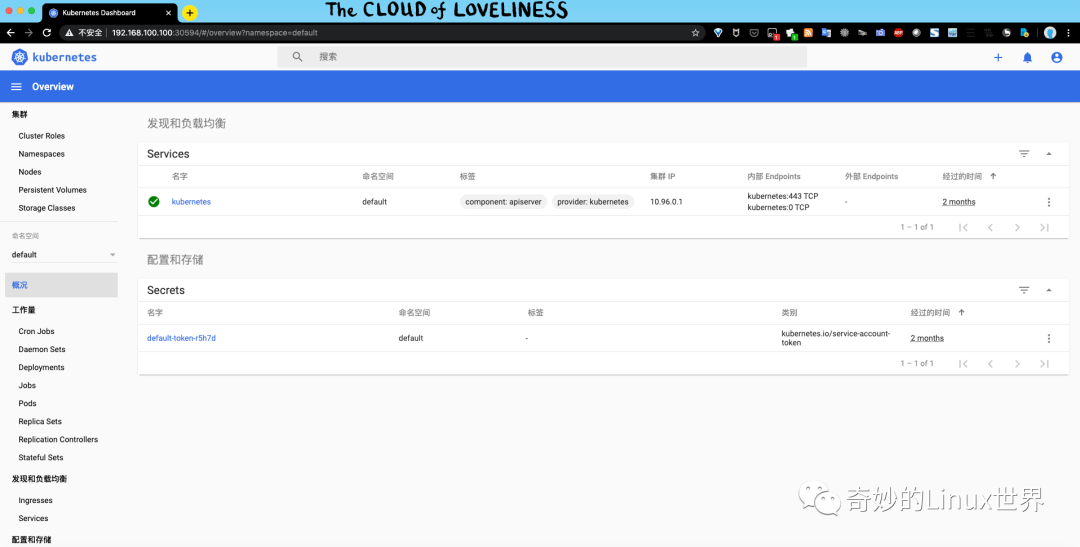This screenshot has height=547, width=1080.
Task: Collapse the Secrets card
Action: [x=1049, y=290]
